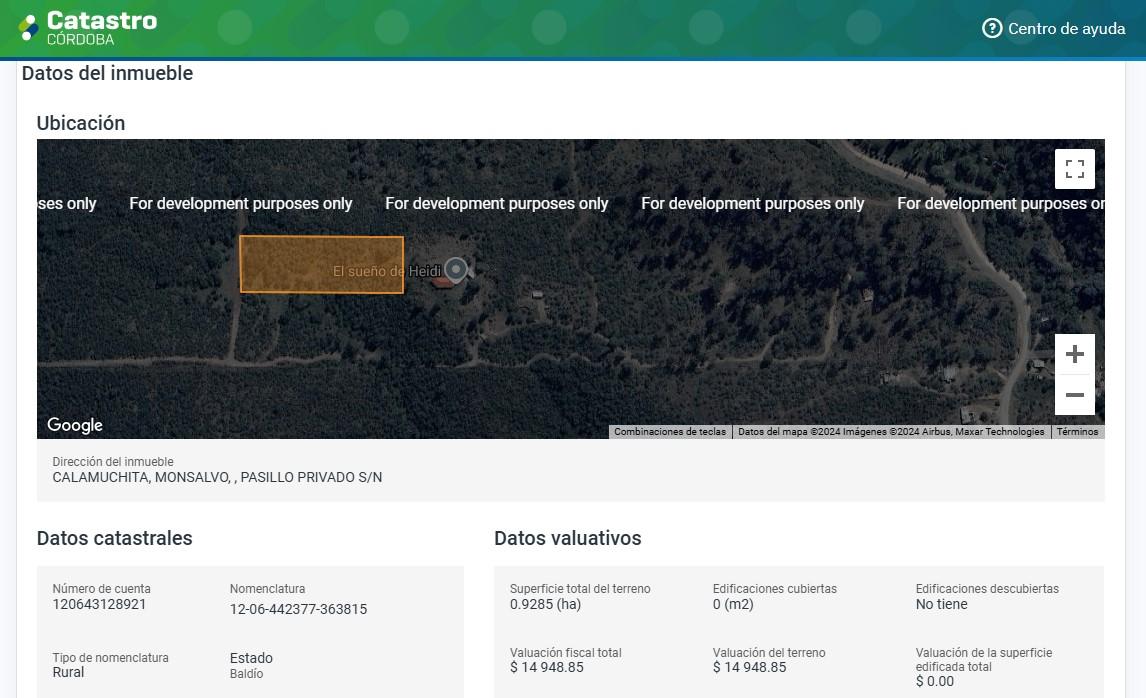Click the Superficie total del terreno label
Image resolution: width=1146 pixels, height=698 pixels.
coord(580,589)
